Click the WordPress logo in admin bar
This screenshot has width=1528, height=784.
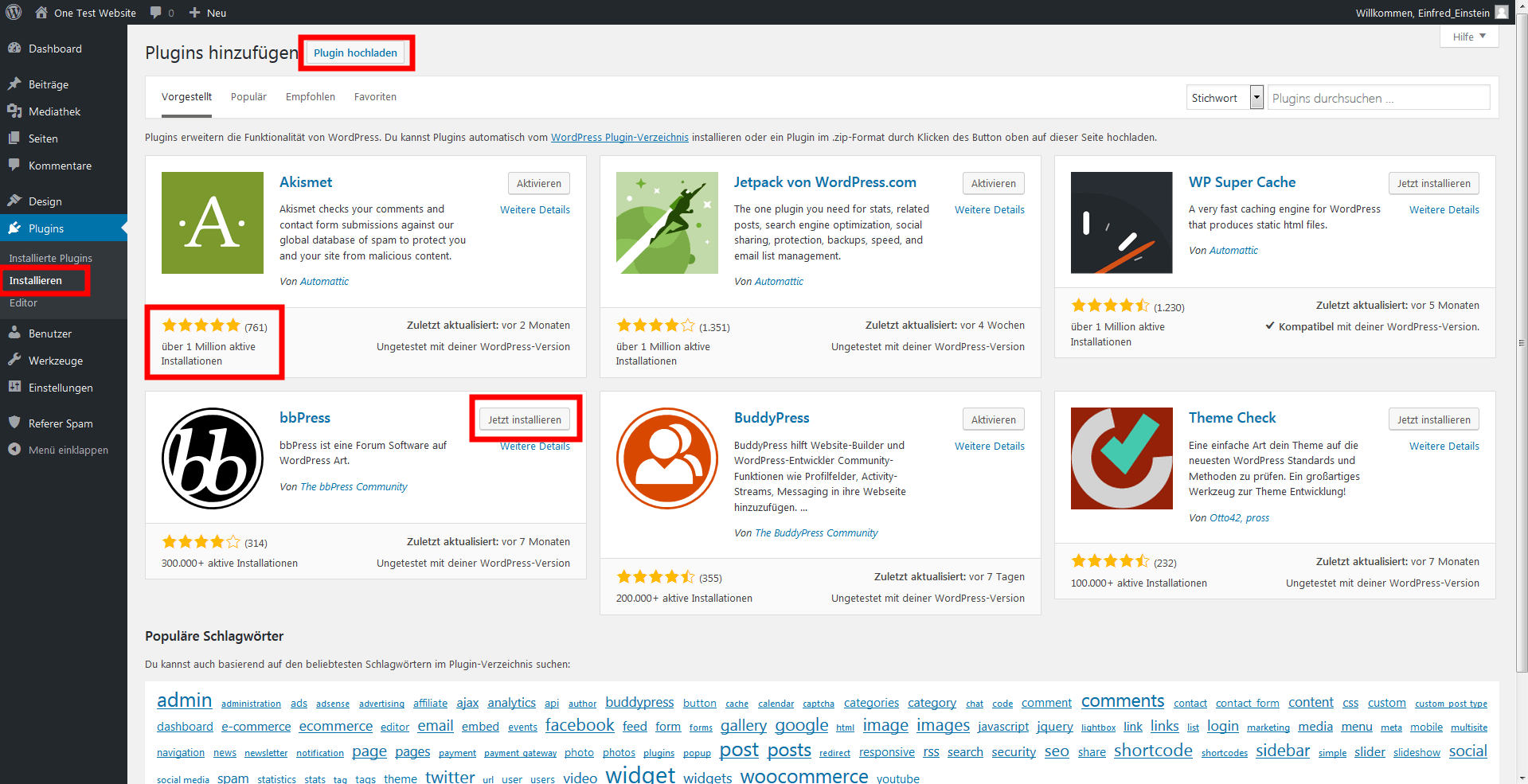[x=14, y=12]
